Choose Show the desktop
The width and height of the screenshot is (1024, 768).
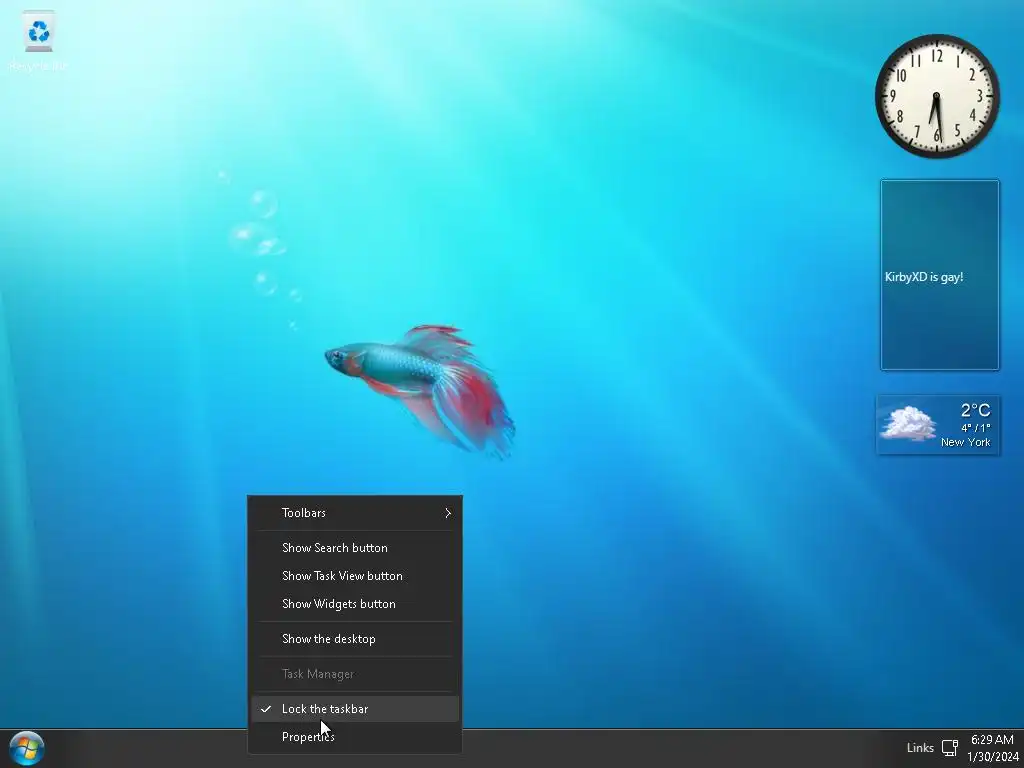(x=355, y=639)
